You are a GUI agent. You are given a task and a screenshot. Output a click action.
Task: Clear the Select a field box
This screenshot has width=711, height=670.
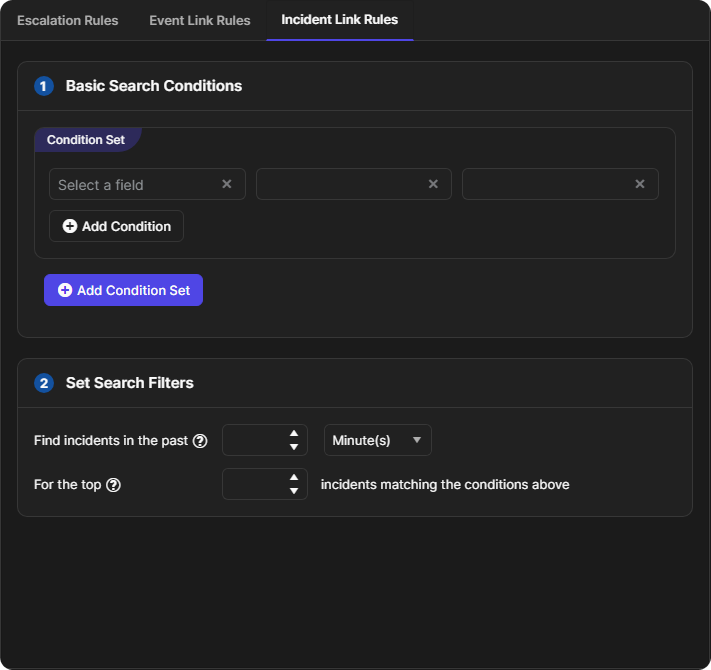227,184
